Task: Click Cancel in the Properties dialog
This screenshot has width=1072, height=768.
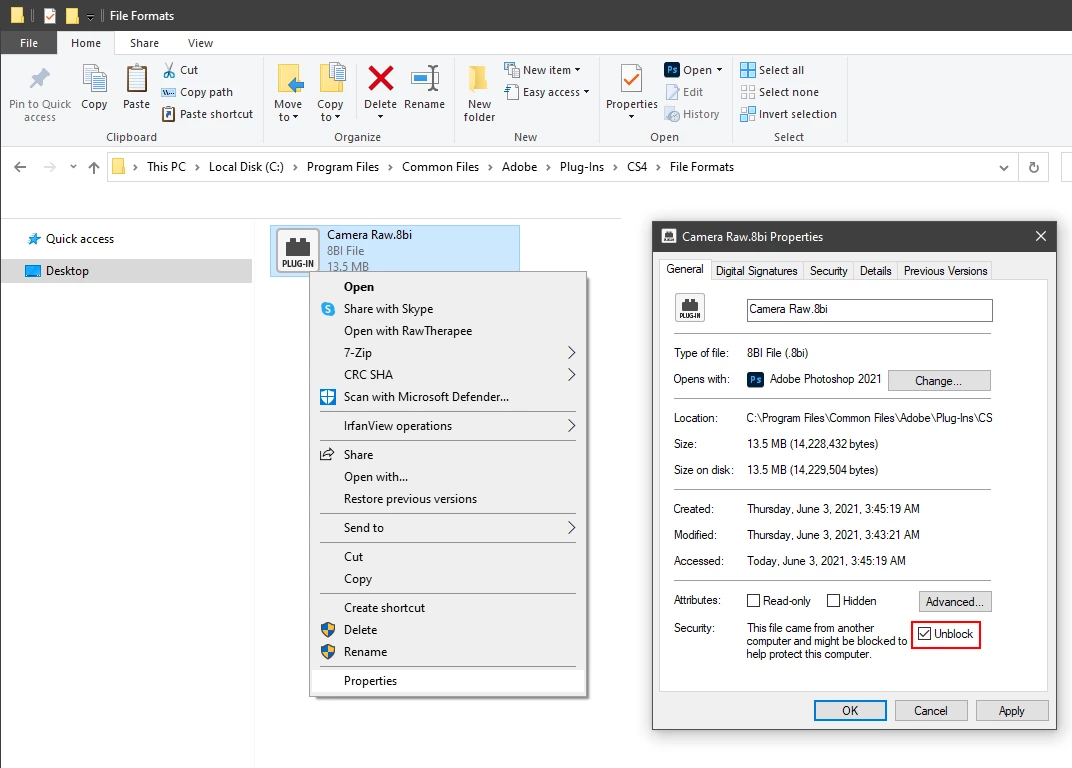Action: 930,711
